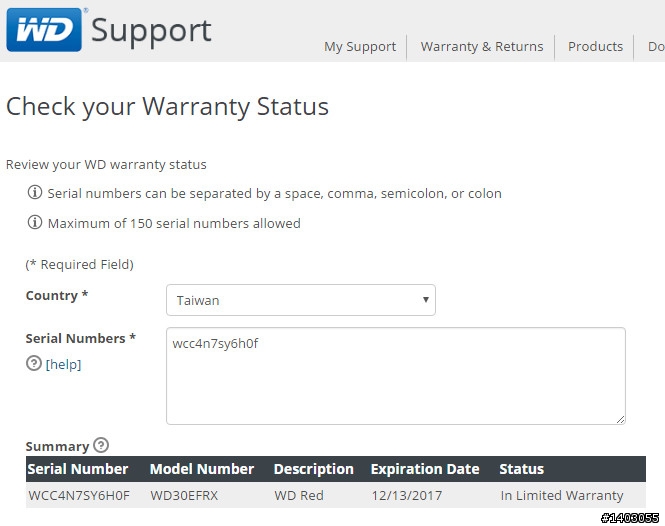Open the My Support menu
Screen dimensions: 665x526
360,46
